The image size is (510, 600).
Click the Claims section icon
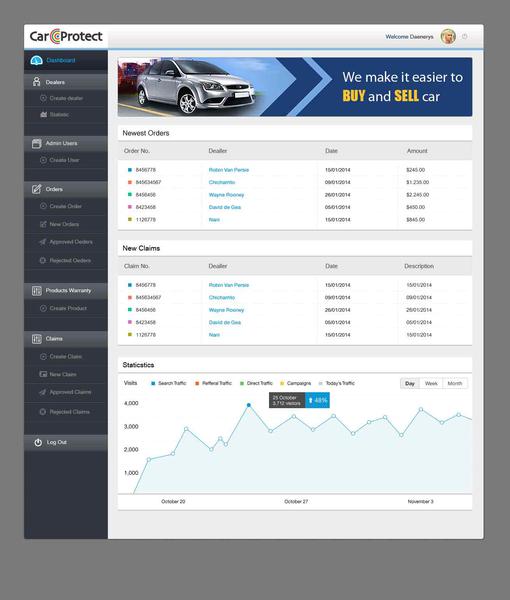pyautogui.click(x=37, y=339)
